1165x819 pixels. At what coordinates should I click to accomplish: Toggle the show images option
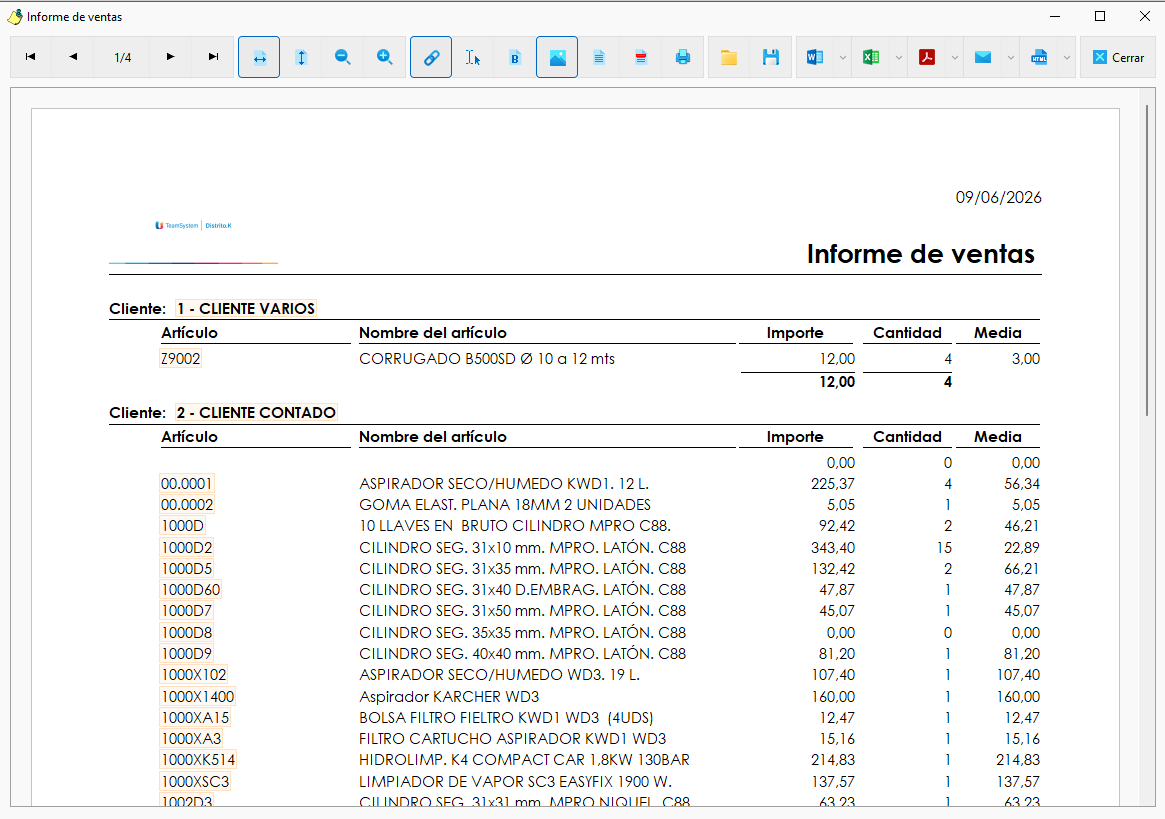(x=557, y=57)
